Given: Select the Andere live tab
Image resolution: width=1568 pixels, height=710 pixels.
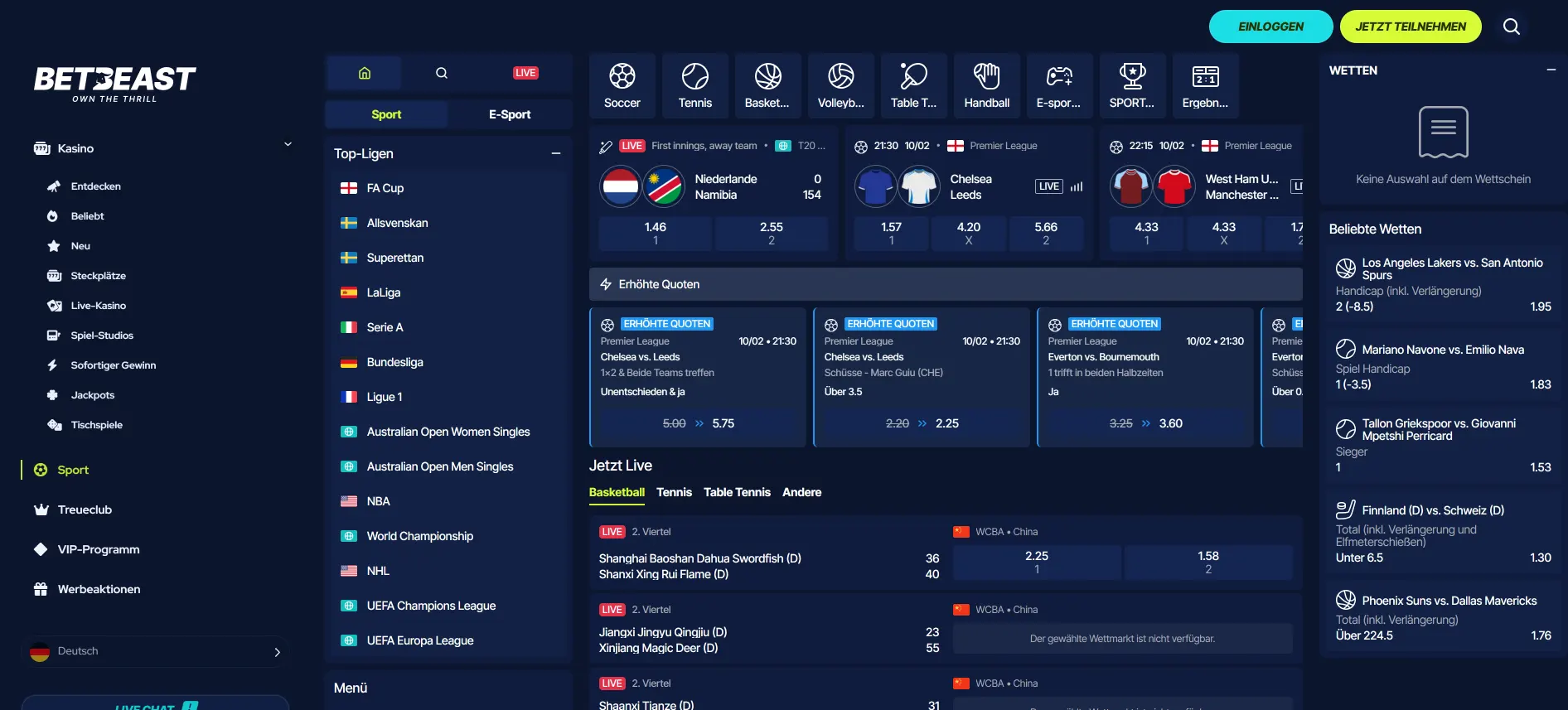Looking at the screenshot, I should 802,492.
